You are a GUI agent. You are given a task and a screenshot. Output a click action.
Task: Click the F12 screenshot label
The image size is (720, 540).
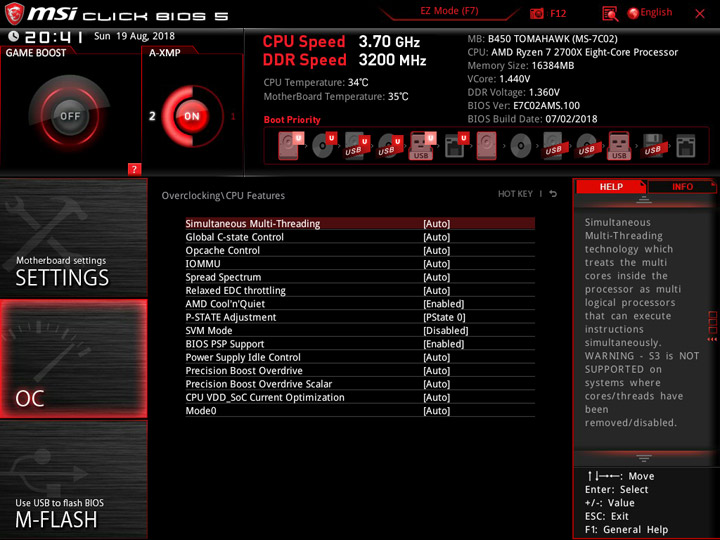[558, 13]
